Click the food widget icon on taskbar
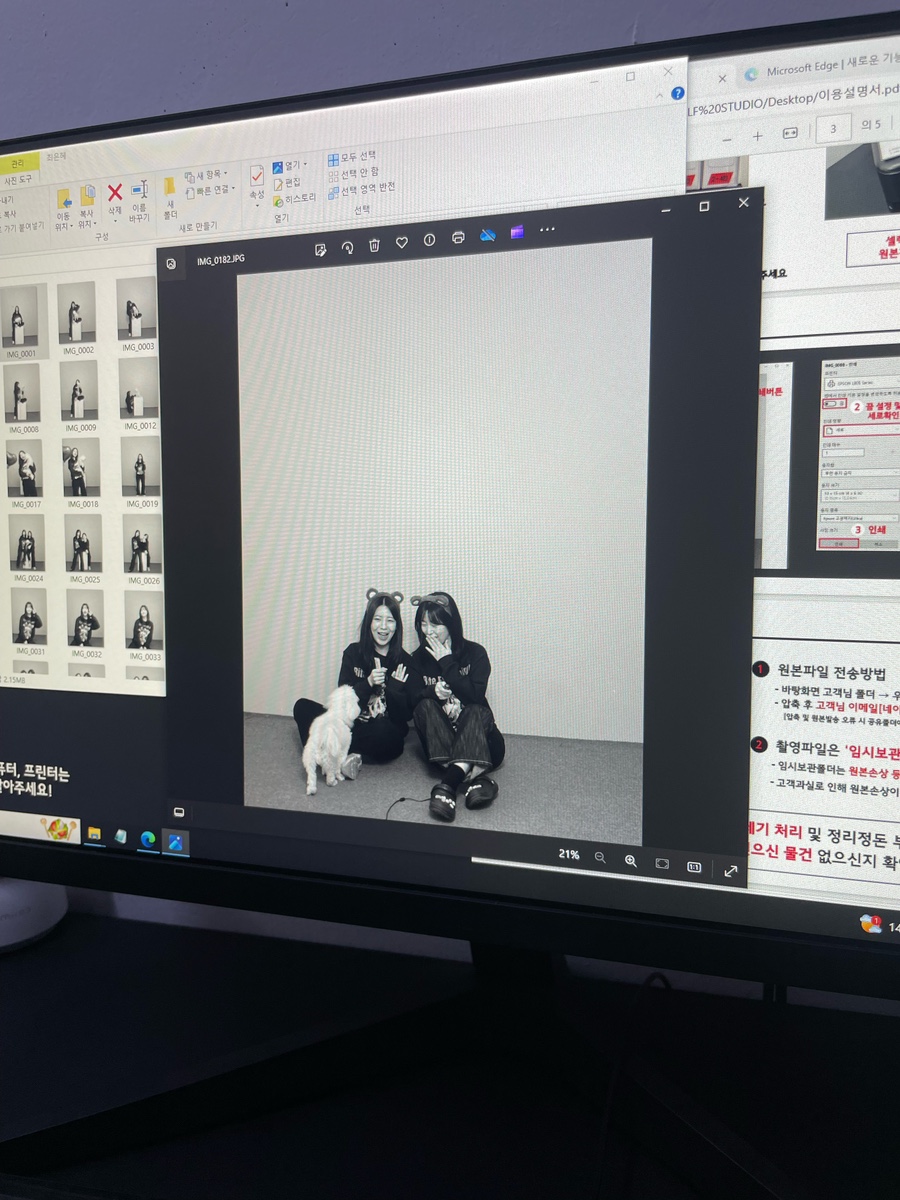This screenshot has height=1200, width=900. click(x=59, y=828)
